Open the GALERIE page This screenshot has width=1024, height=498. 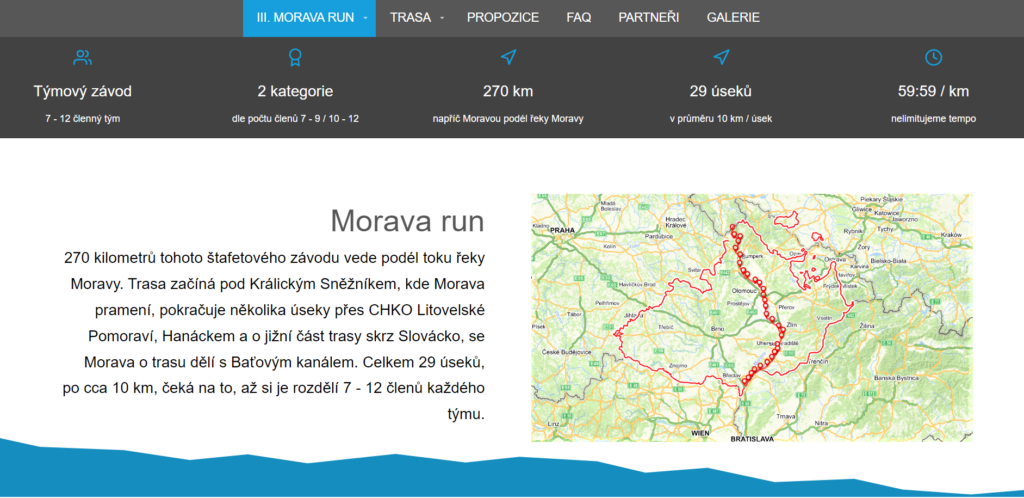[x=733, y=18]
